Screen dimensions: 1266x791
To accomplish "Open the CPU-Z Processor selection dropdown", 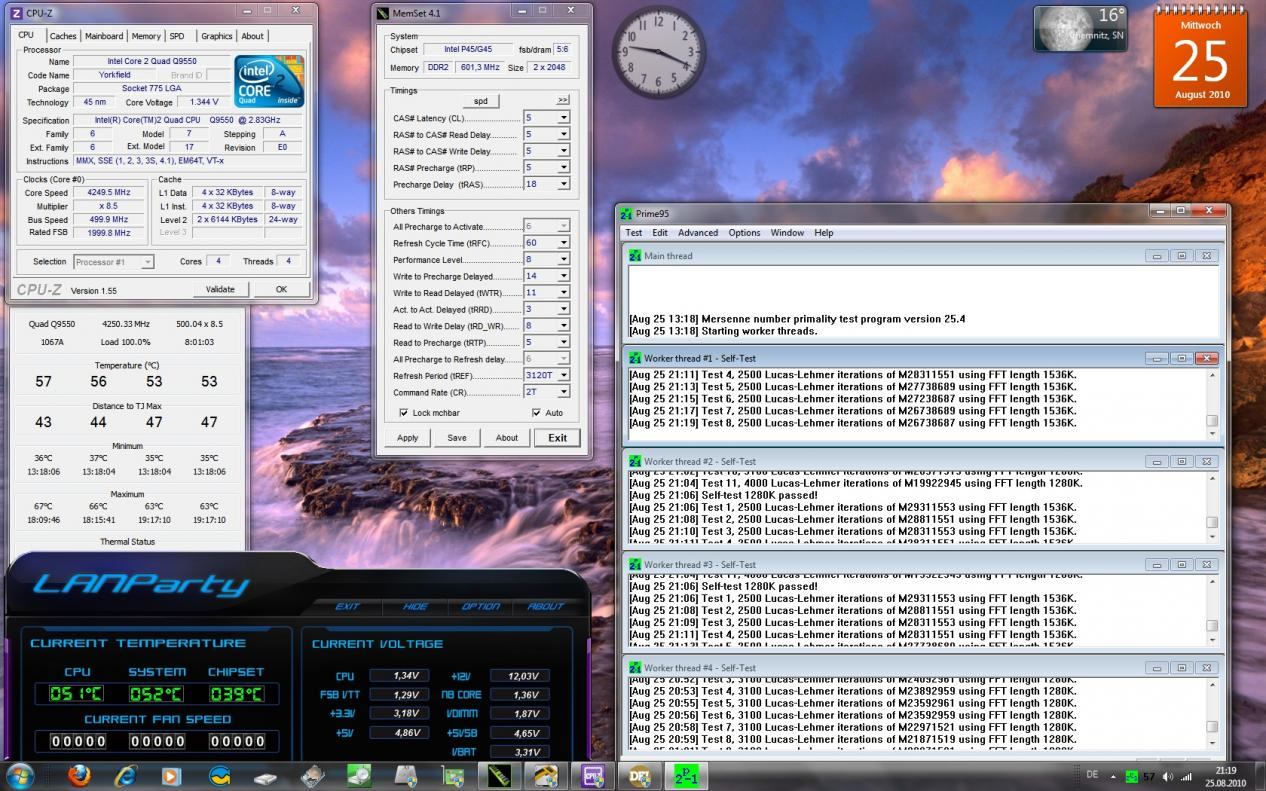I will click(x=147, y=262).
